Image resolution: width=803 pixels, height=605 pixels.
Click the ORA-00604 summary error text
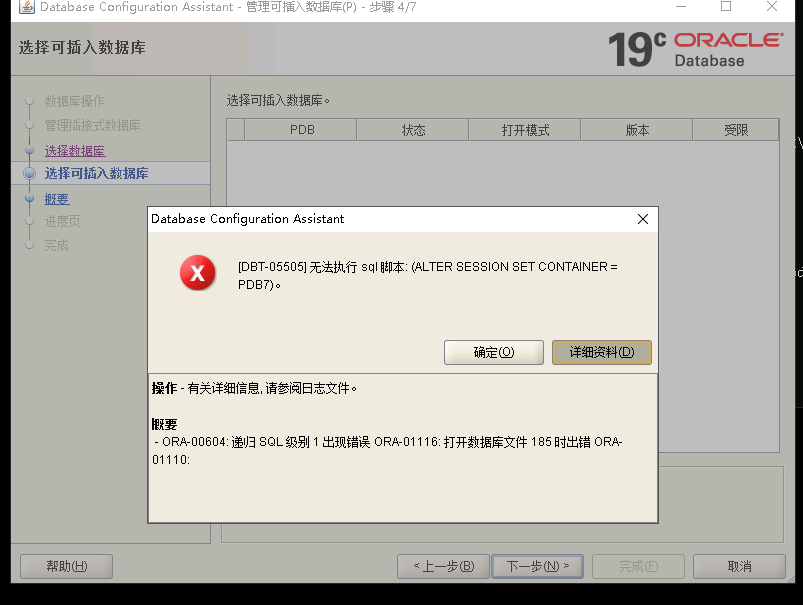(x=387, y=451)
